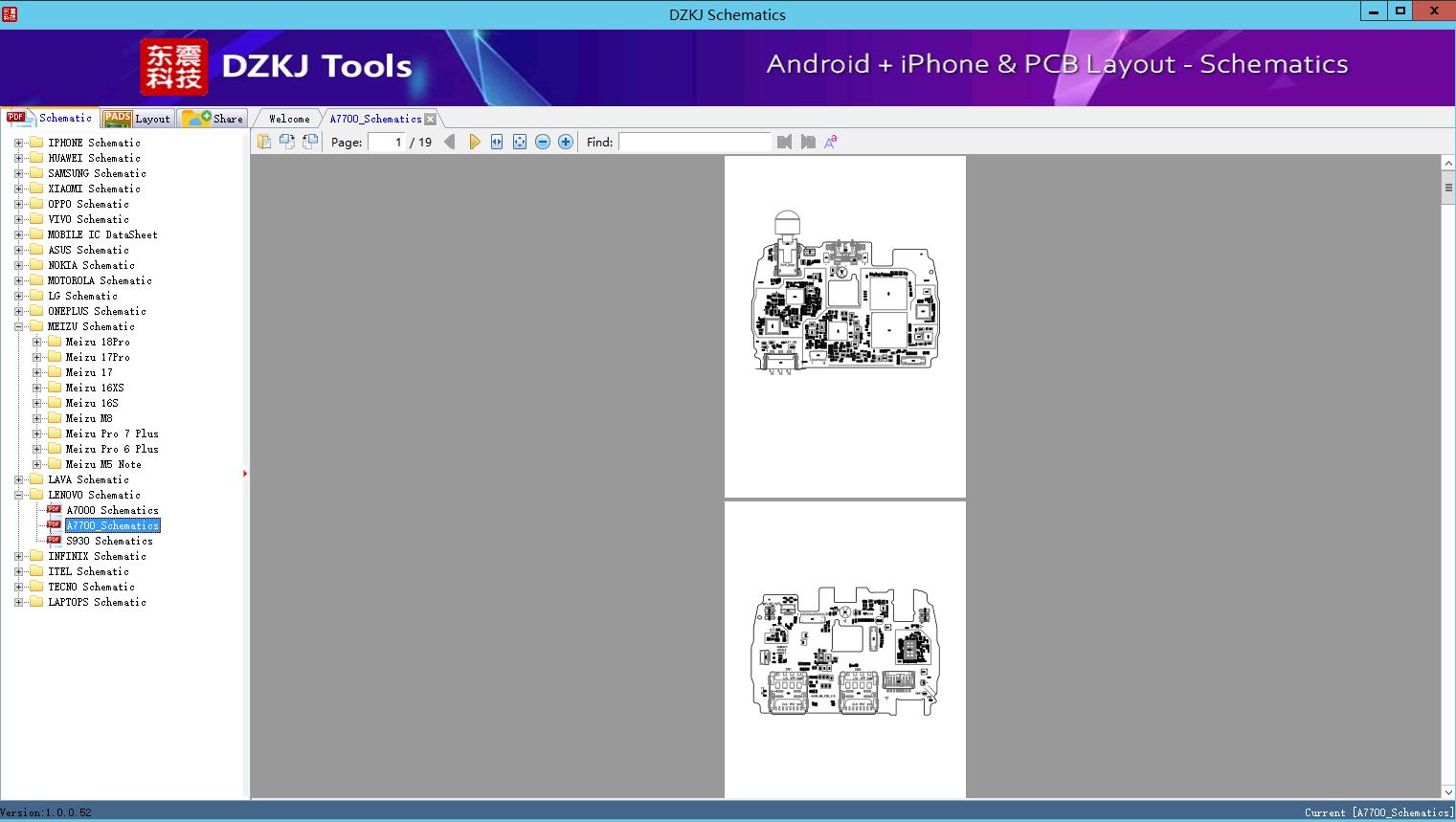Click the red arrow to collapse the sidebar
The width and height of the screenshot is (1456, 822).
(245, 474)
